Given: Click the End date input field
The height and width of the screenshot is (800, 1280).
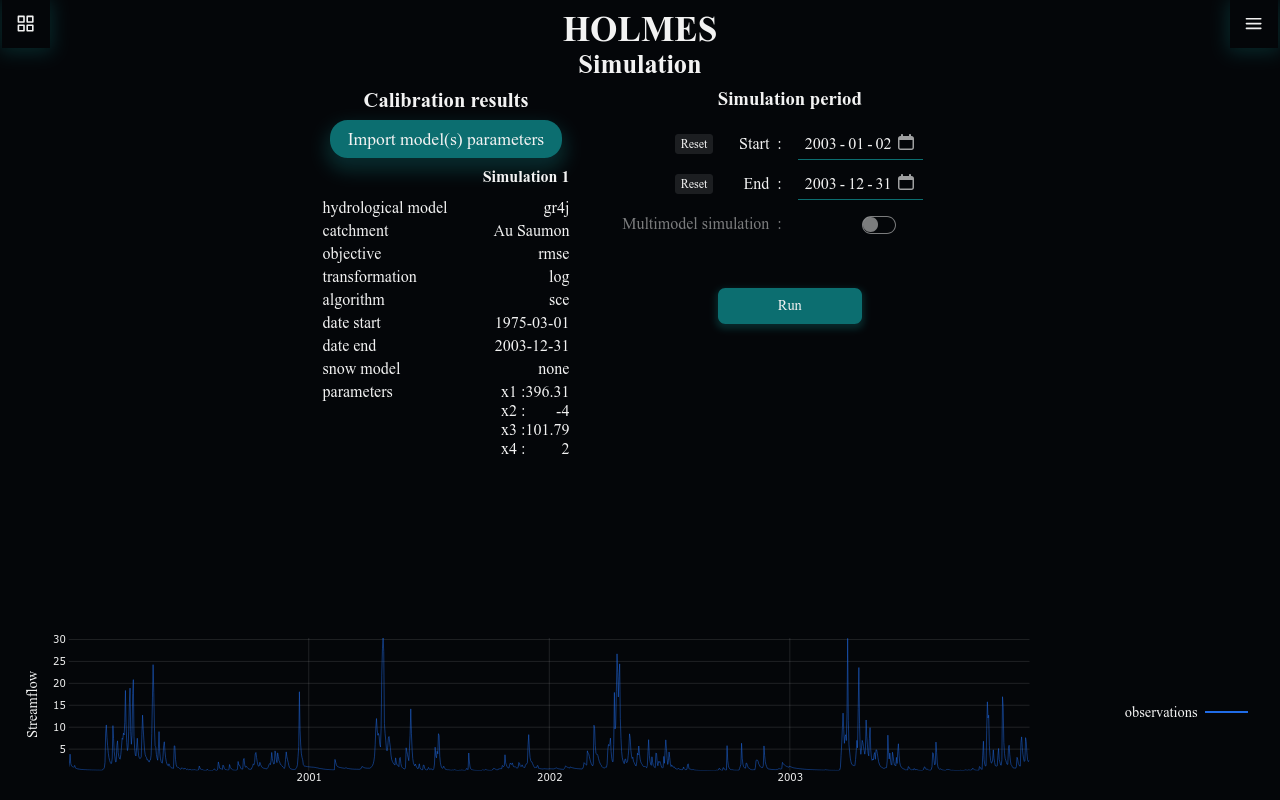Looking at the screenshot, I should pyautogui.click(x=848, y=184).
